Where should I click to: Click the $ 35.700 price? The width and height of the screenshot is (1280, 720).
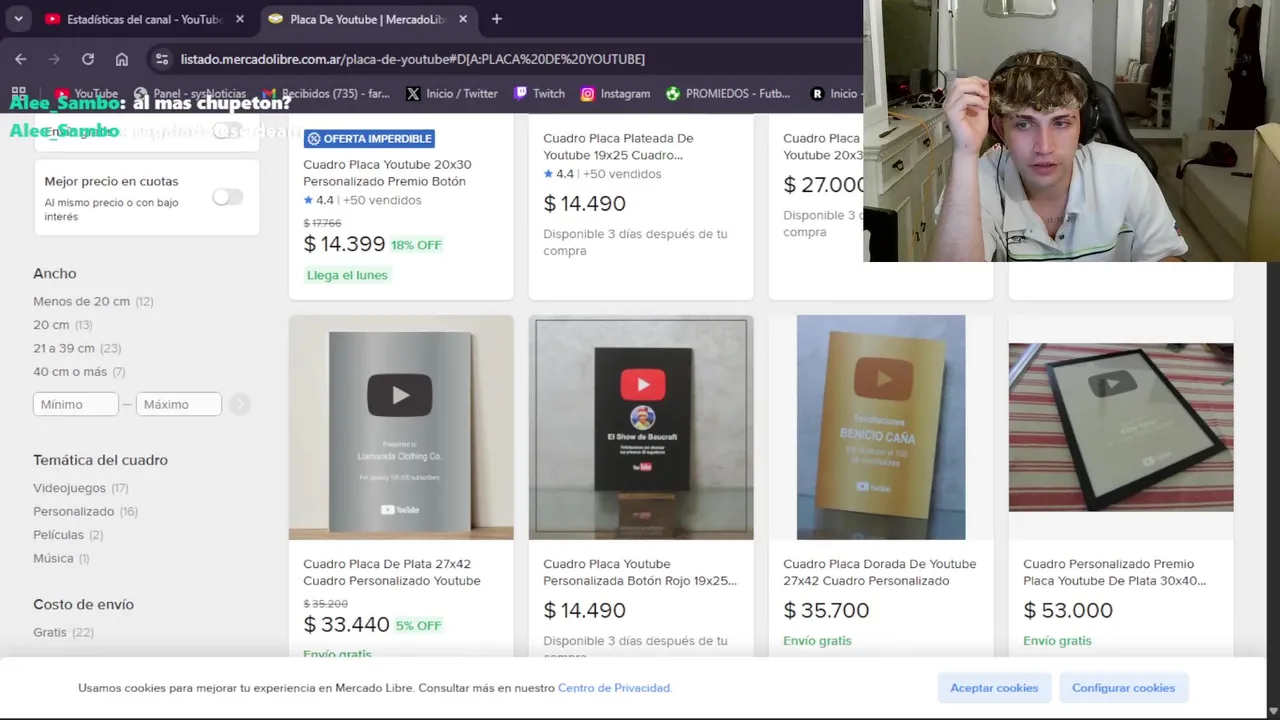pyautogui.click(x=826, y=610)
